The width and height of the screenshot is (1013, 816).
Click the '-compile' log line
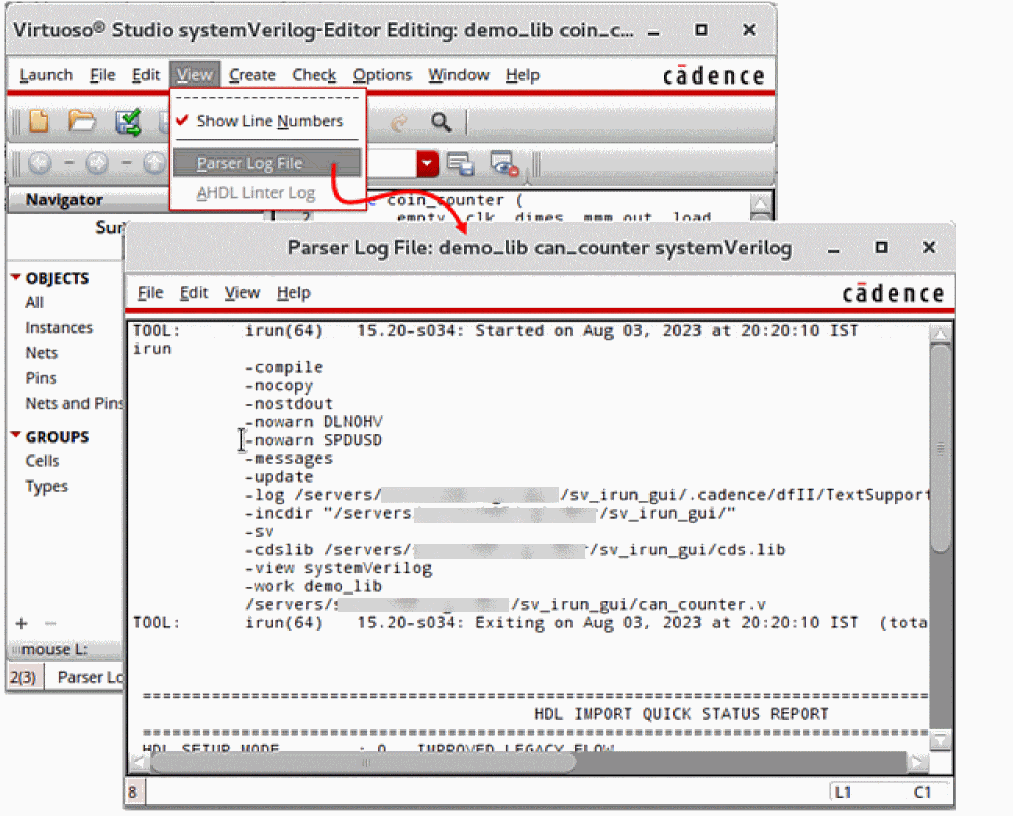tap(284, 367)
